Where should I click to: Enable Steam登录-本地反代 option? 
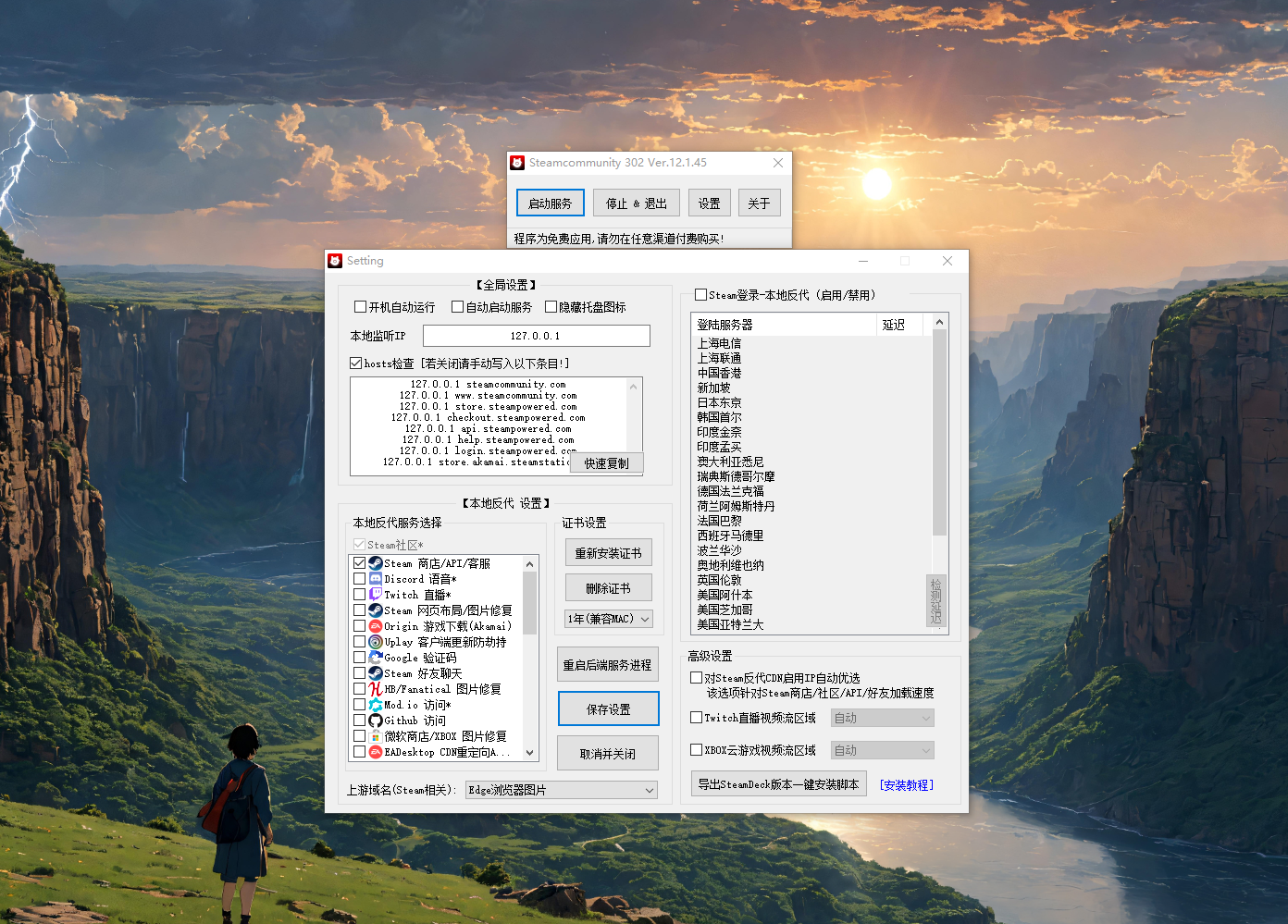700,294
